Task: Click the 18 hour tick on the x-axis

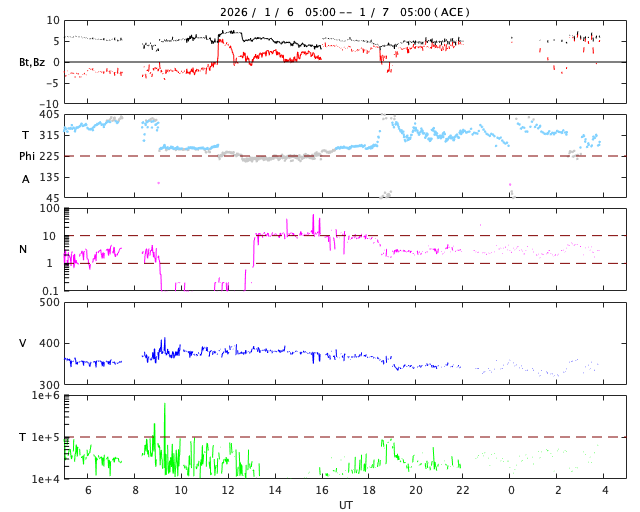Action: (x=369, y=490)
